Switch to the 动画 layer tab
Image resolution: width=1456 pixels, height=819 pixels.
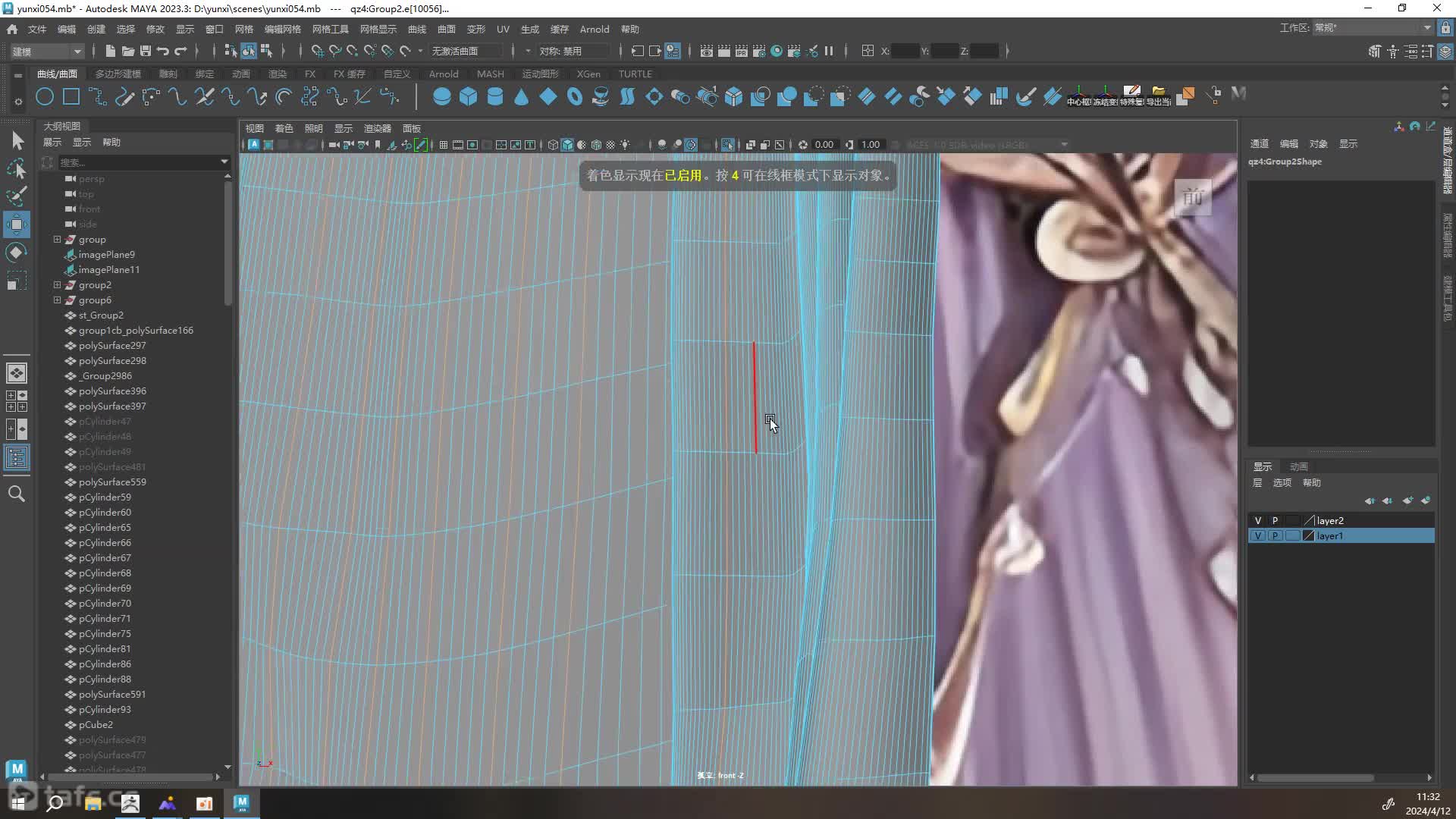(1299, 467)
